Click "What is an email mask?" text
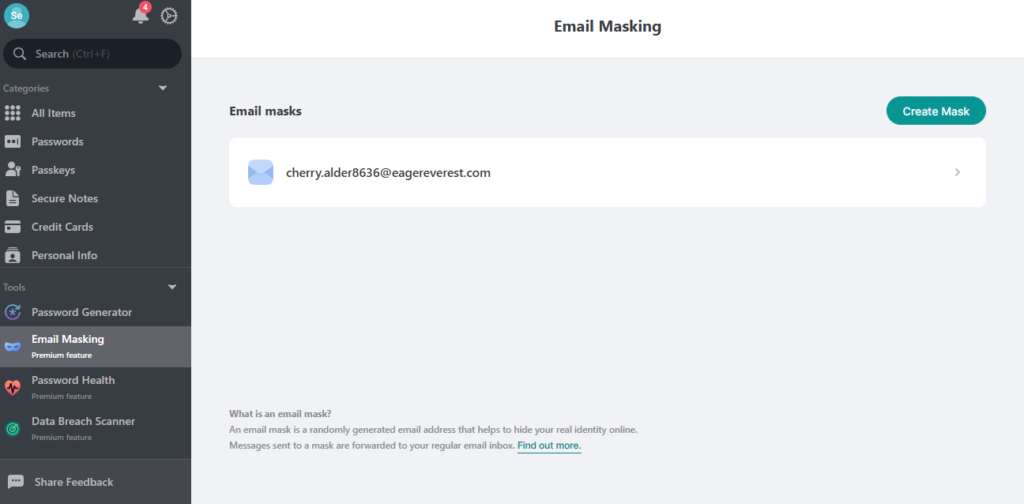1024x504 pixels. click(280, 413)
